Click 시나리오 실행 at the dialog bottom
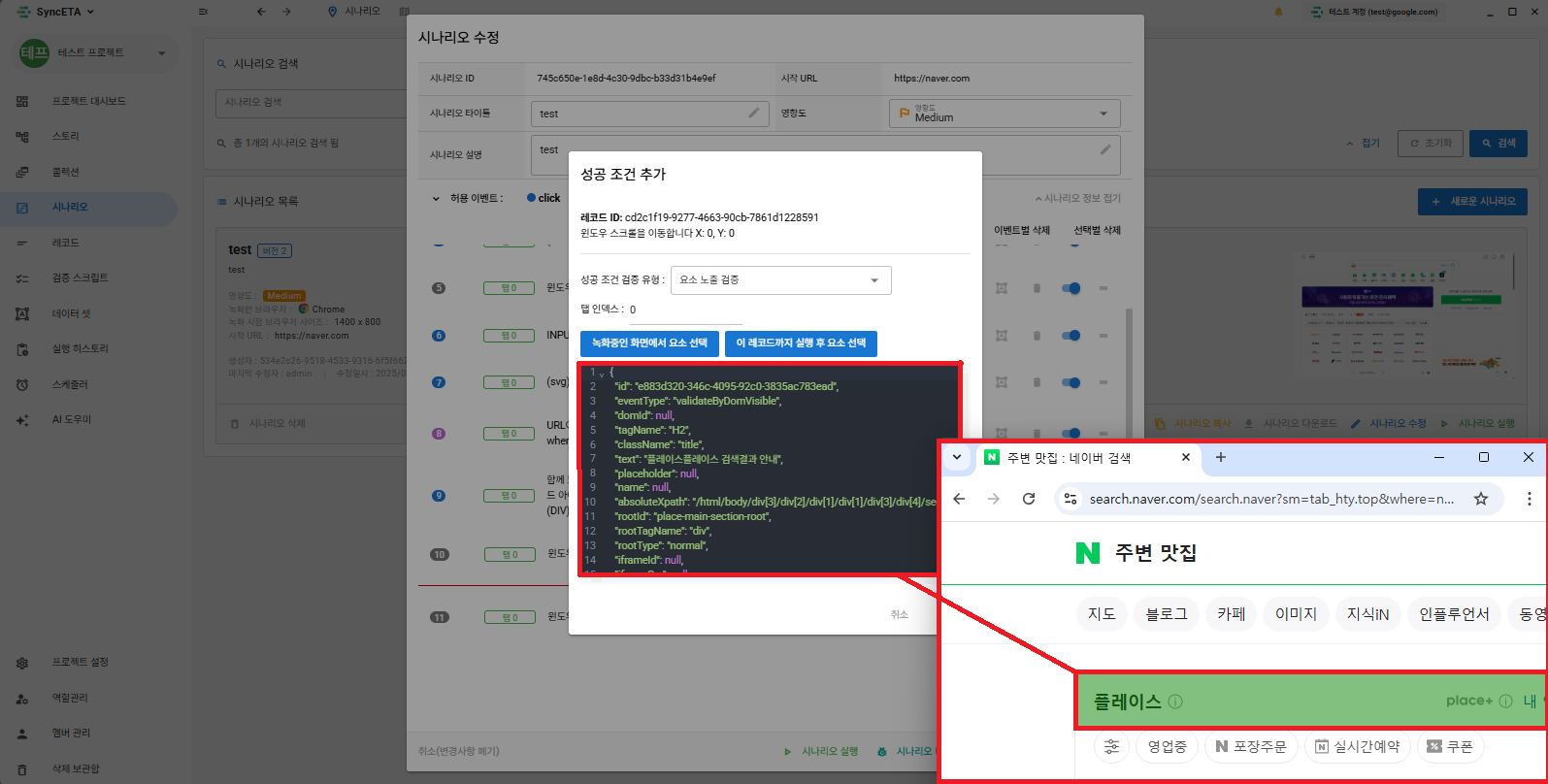1548x784 pixels. pos(822,751)
